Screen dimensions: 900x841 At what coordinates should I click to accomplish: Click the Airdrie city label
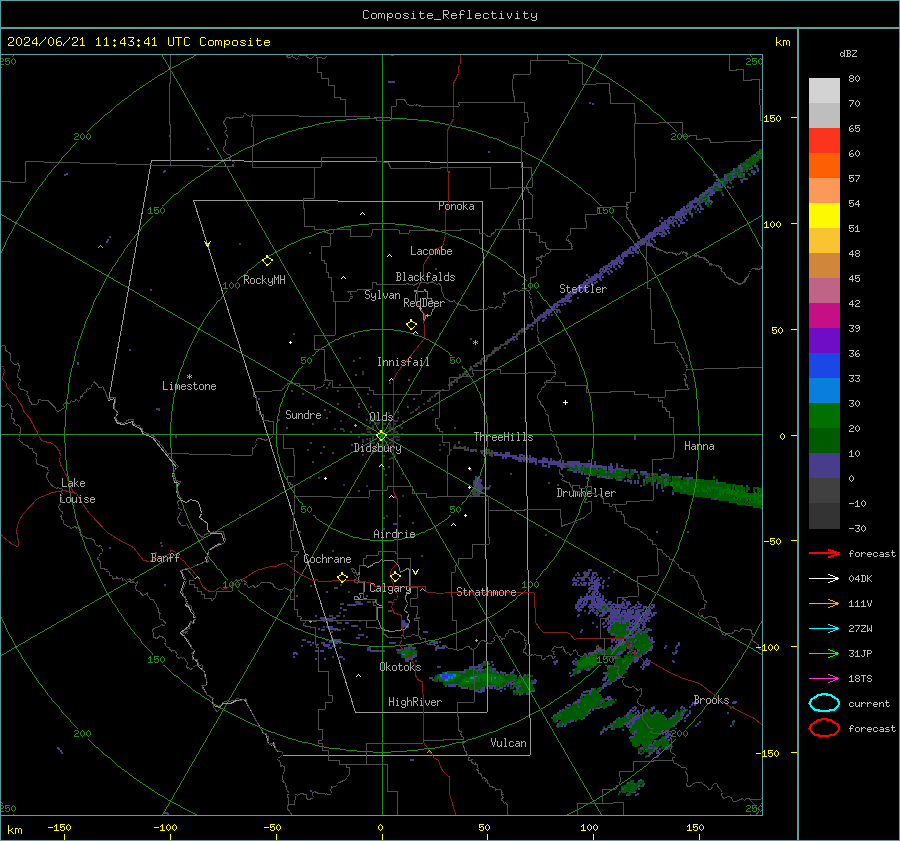coord(394,534)
